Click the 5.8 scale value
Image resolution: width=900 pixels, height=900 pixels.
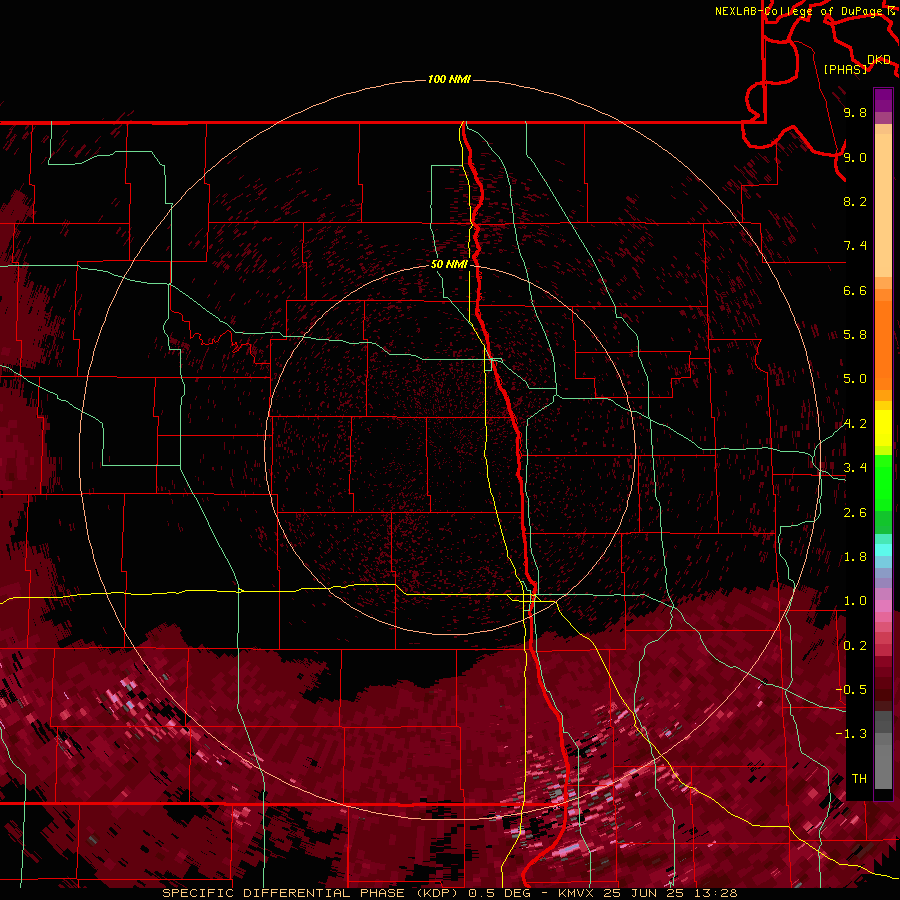point(855,335)
